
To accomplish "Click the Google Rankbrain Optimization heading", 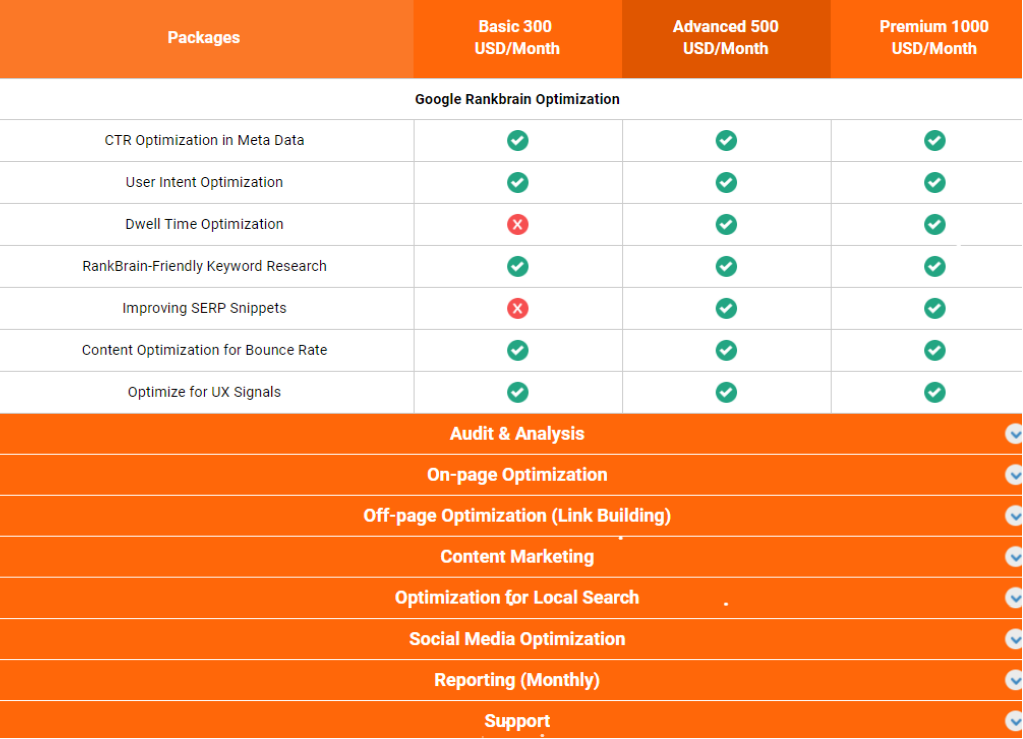I will pos(517,100).
